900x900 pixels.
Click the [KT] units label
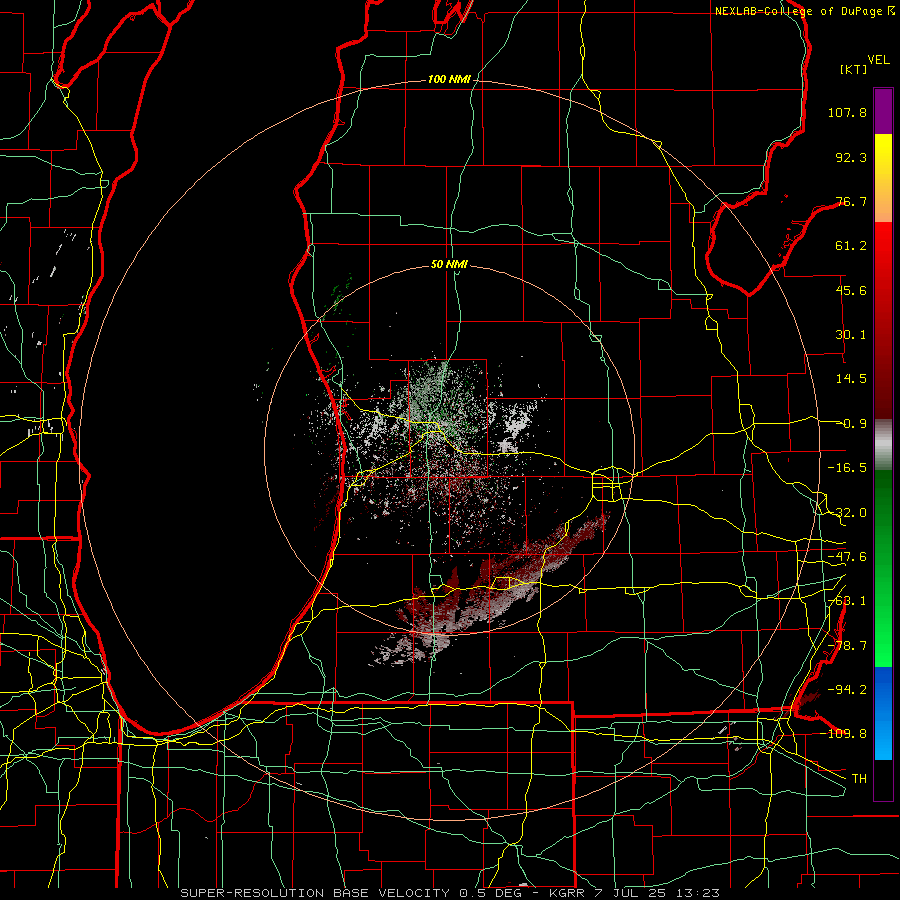click(x=854, y=69)
